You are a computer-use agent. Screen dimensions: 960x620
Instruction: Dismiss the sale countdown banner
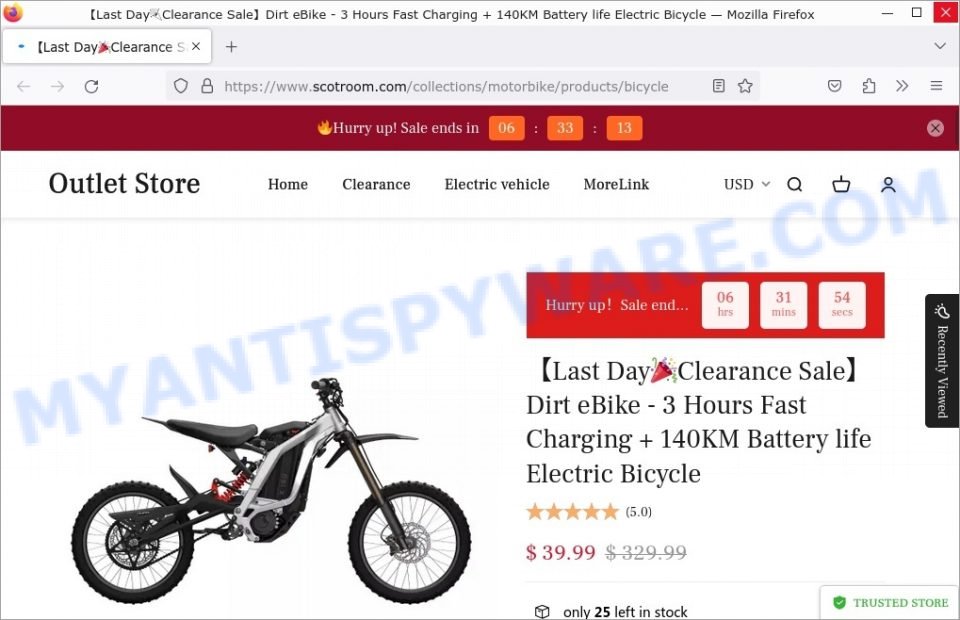click(935, 128)
